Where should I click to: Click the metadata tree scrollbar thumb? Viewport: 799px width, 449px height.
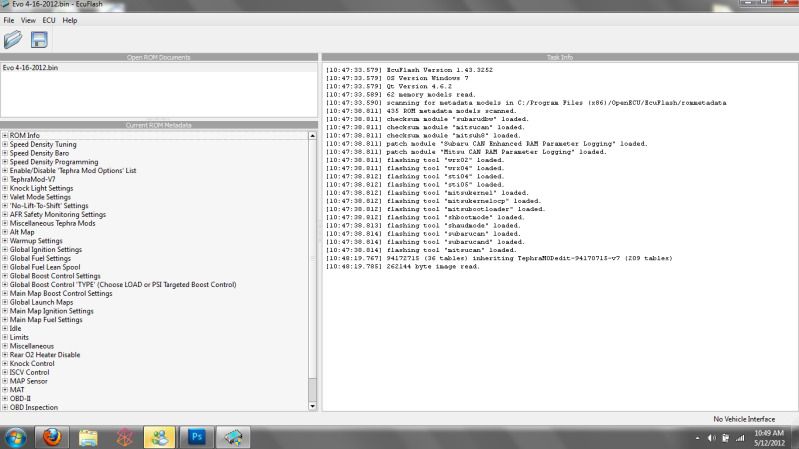click(x=312, y=259)
